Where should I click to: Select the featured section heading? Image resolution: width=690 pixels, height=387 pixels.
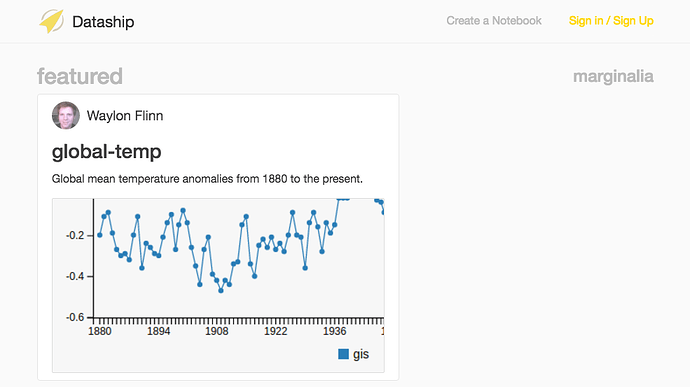coord(80,76)
